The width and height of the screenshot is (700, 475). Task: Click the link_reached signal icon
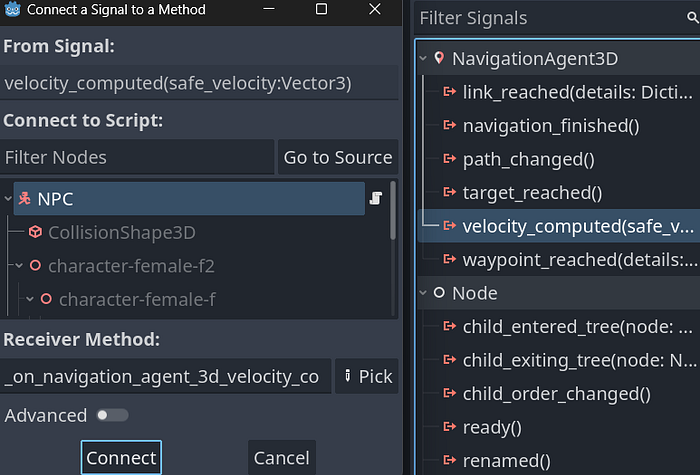click(449, 93)
